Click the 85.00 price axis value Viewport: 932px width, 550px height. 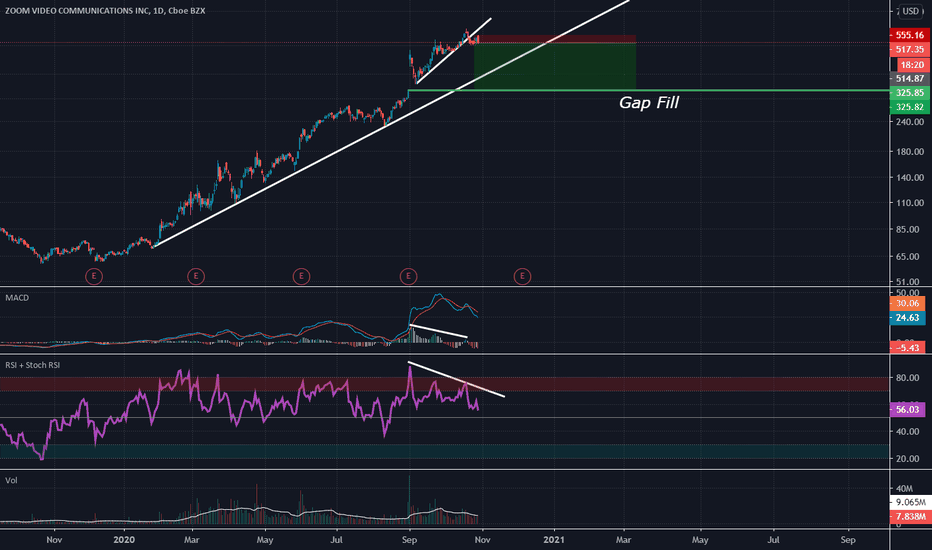[x=910, y=230]
